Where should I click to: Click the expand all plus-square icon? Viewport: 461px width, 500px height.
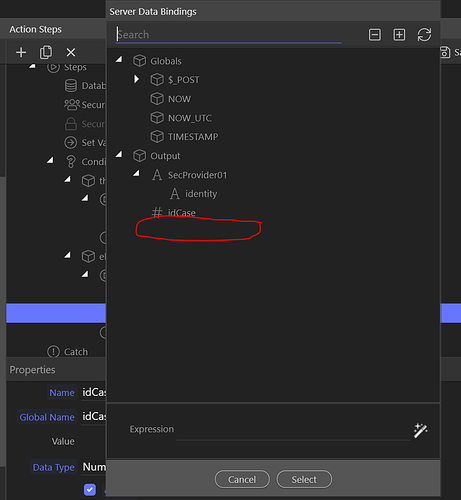click(399, 35)
